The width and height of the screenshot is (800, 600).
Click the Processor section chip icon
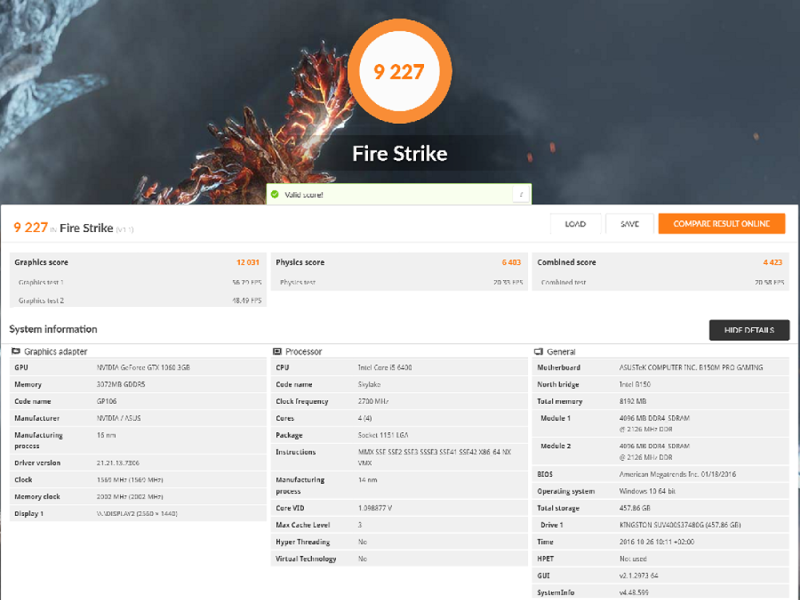(x=277, y=351)
